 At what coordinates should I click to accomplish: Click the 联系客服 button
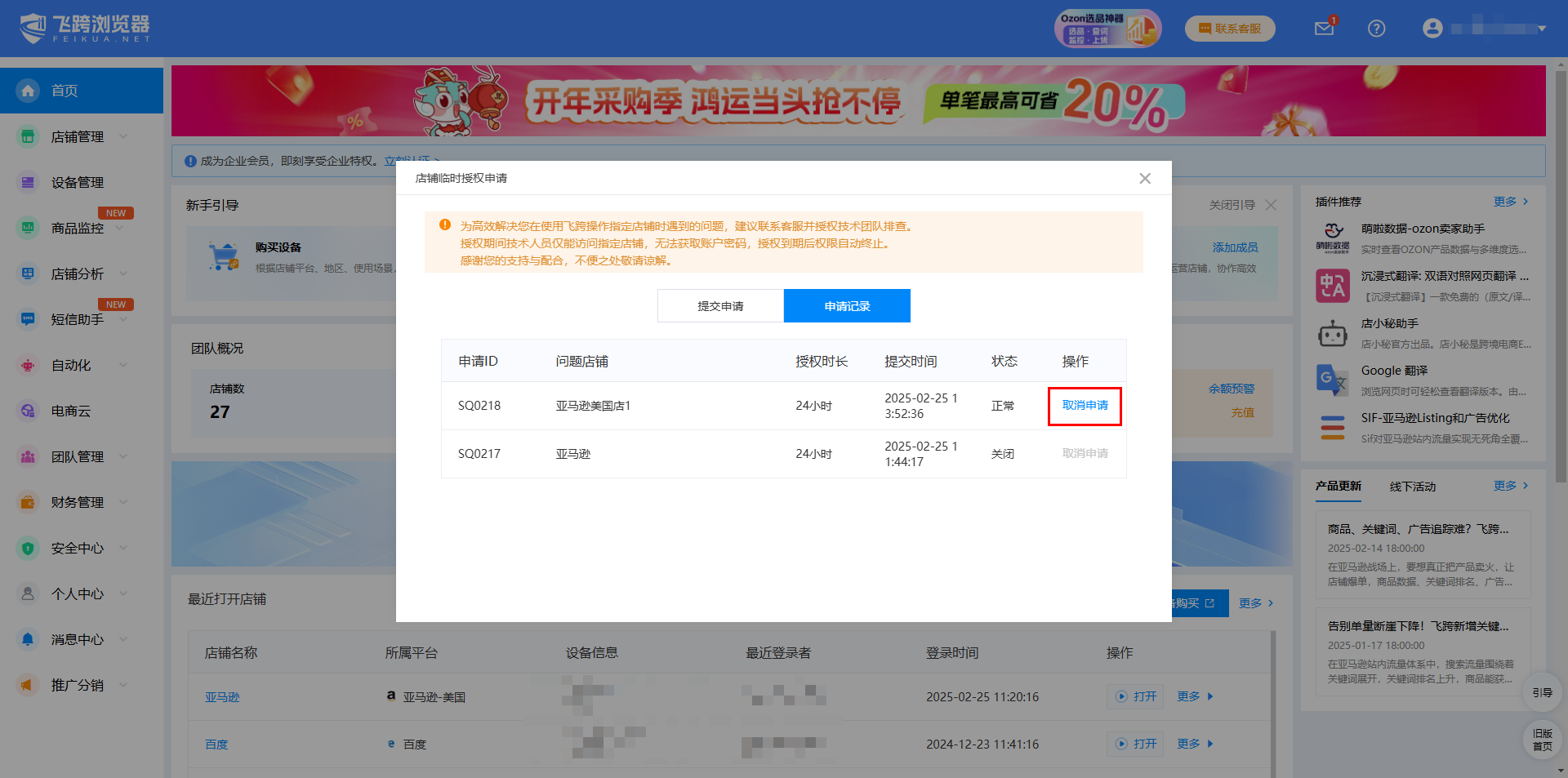[x=1229, y=29]
